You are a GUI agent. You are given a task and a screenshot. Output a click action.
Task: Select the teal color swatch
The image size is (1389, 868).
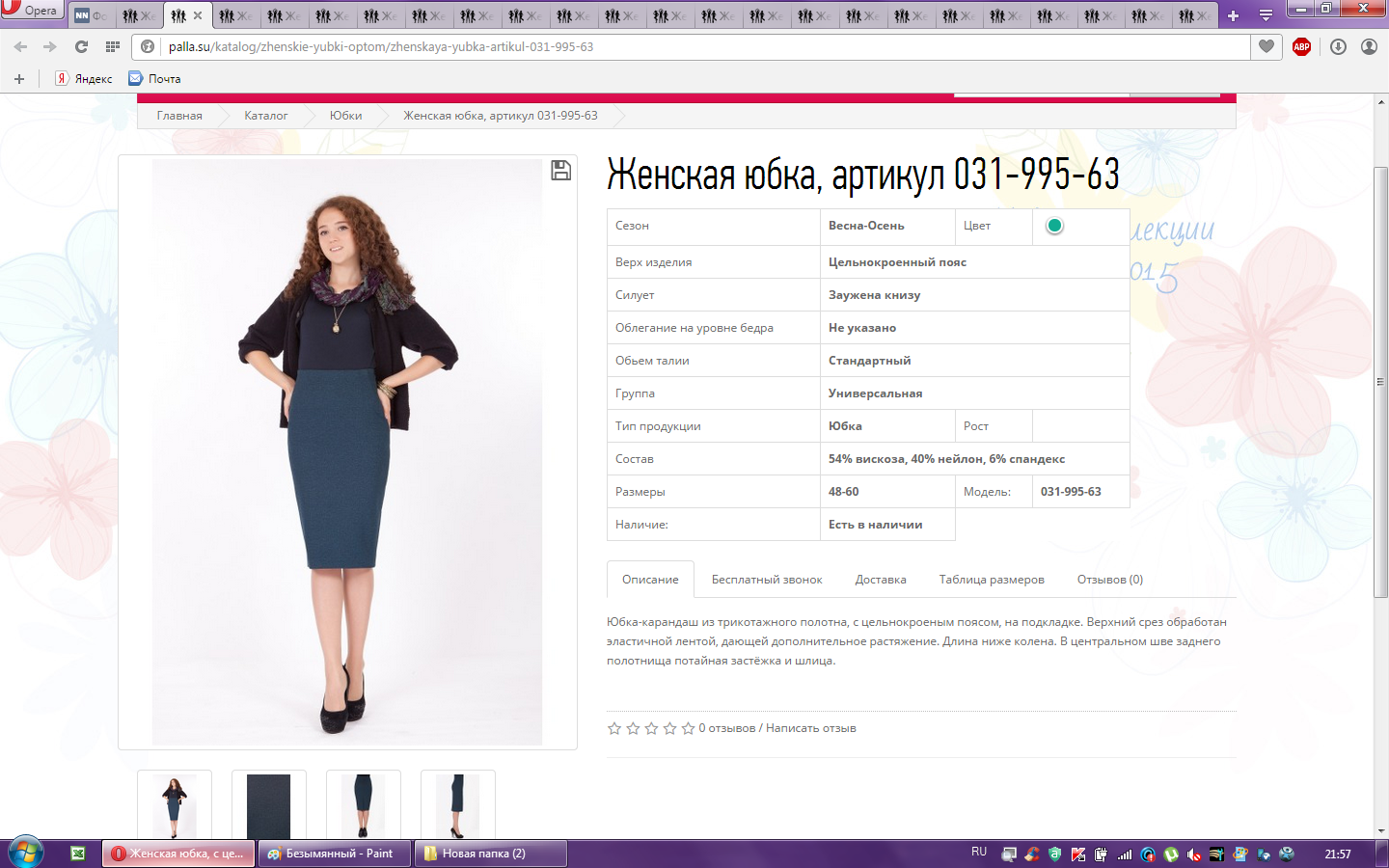tap(1054, 226)
